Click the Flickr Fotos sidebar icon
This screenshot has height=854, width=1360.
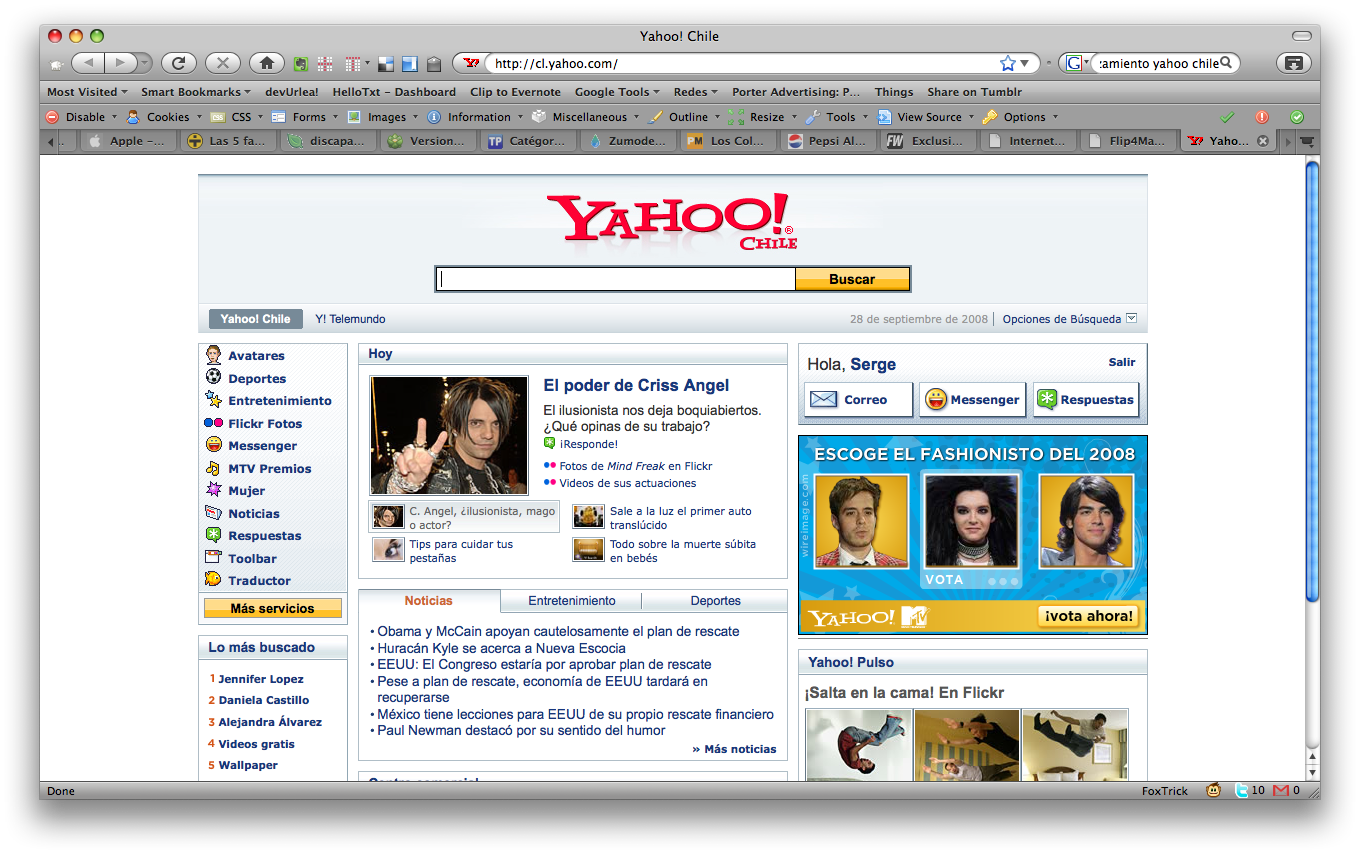(x=213, y=423)
